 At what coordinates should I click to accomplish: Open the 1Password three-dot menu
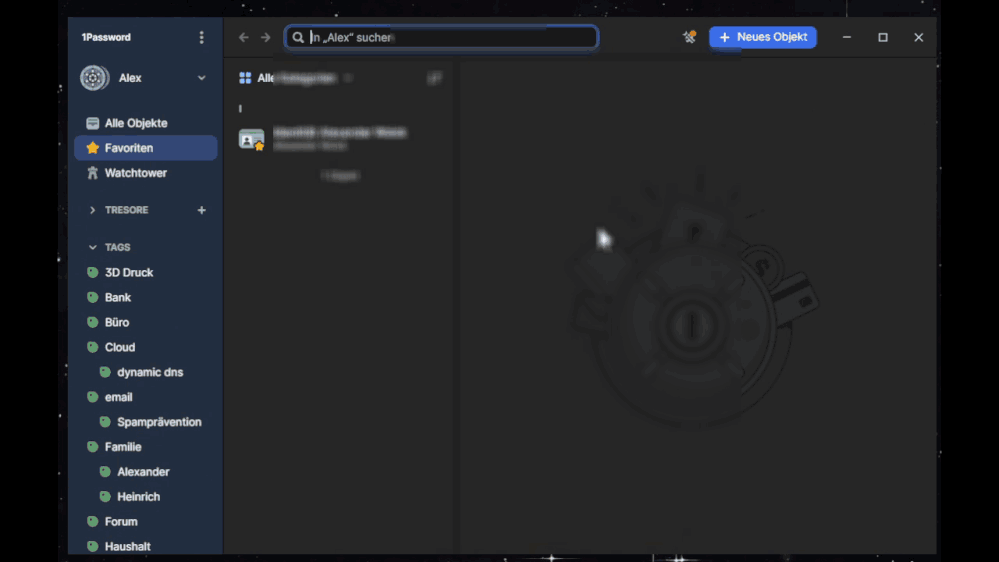pos(201,38)
